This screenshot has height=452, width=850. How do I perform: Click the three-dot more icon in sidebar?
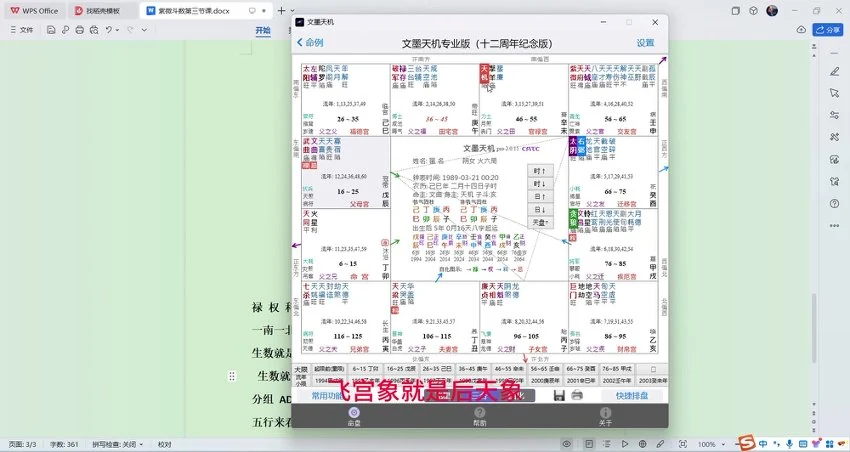834,226
